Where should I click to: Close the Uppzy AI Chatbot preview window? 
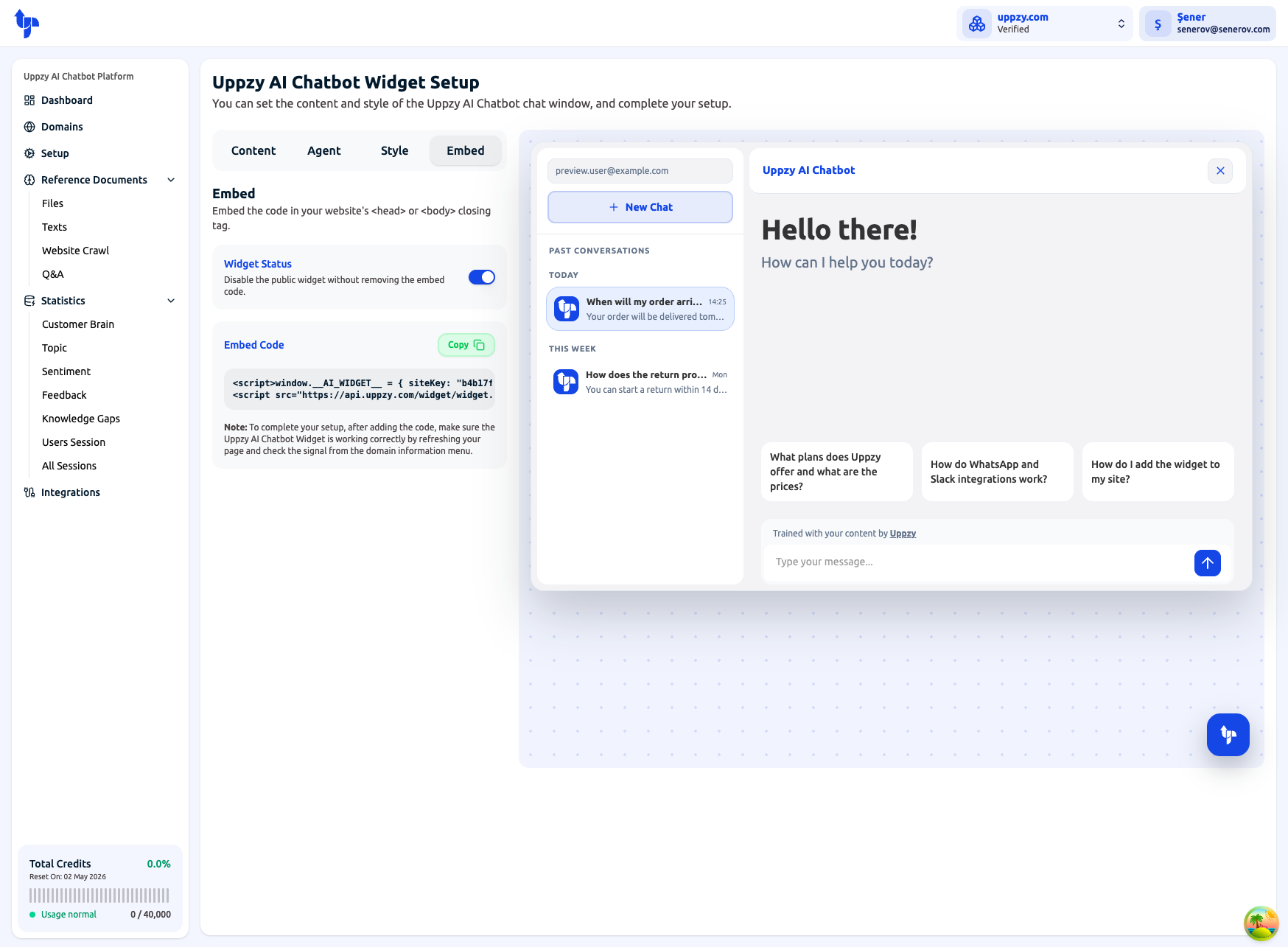point(1220,171)
